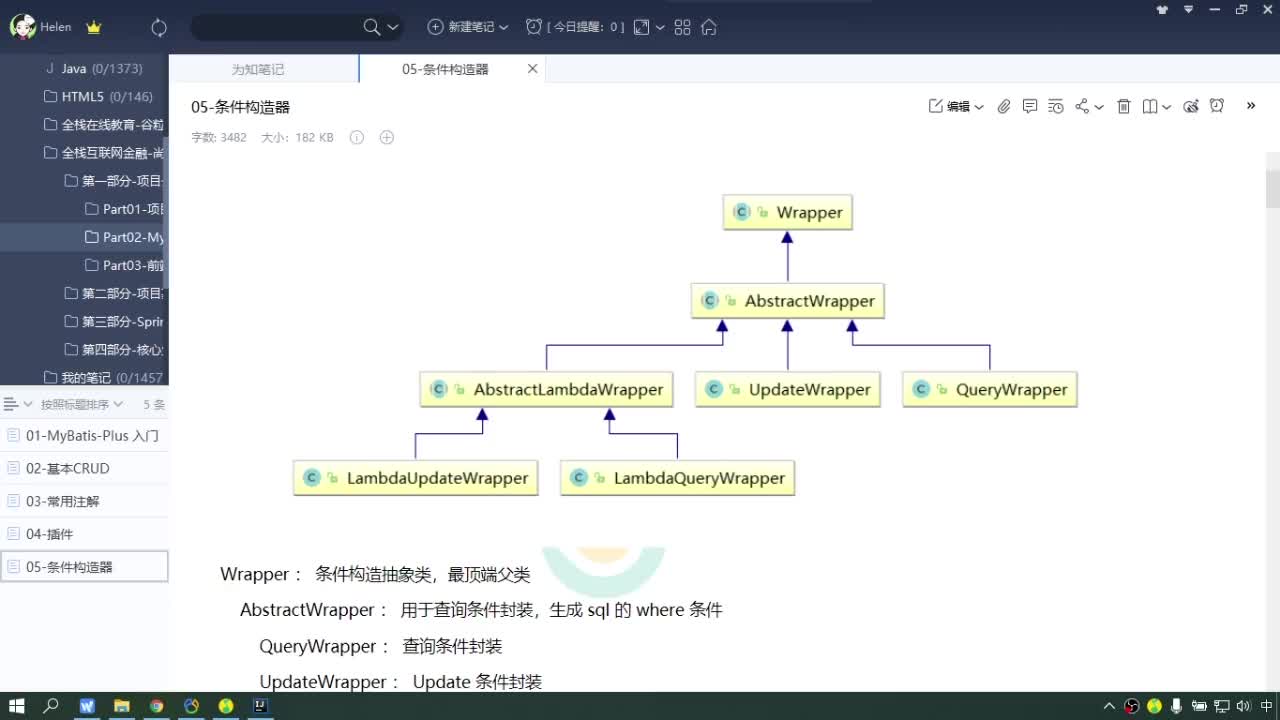Close the 05-条件构造器 tab
Screen dimensions: 1280x720
(532, 69)
